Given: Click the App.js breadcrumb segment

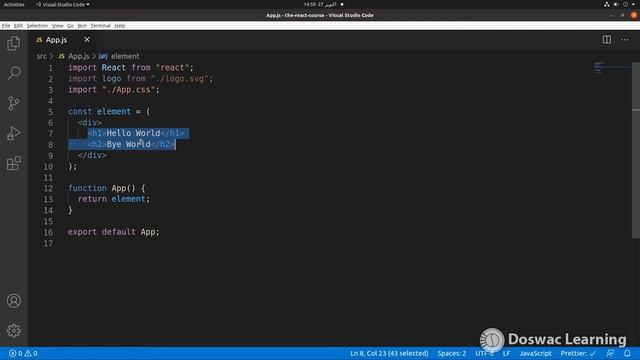Looking at the screenshot, I should [x=74, y=56].
